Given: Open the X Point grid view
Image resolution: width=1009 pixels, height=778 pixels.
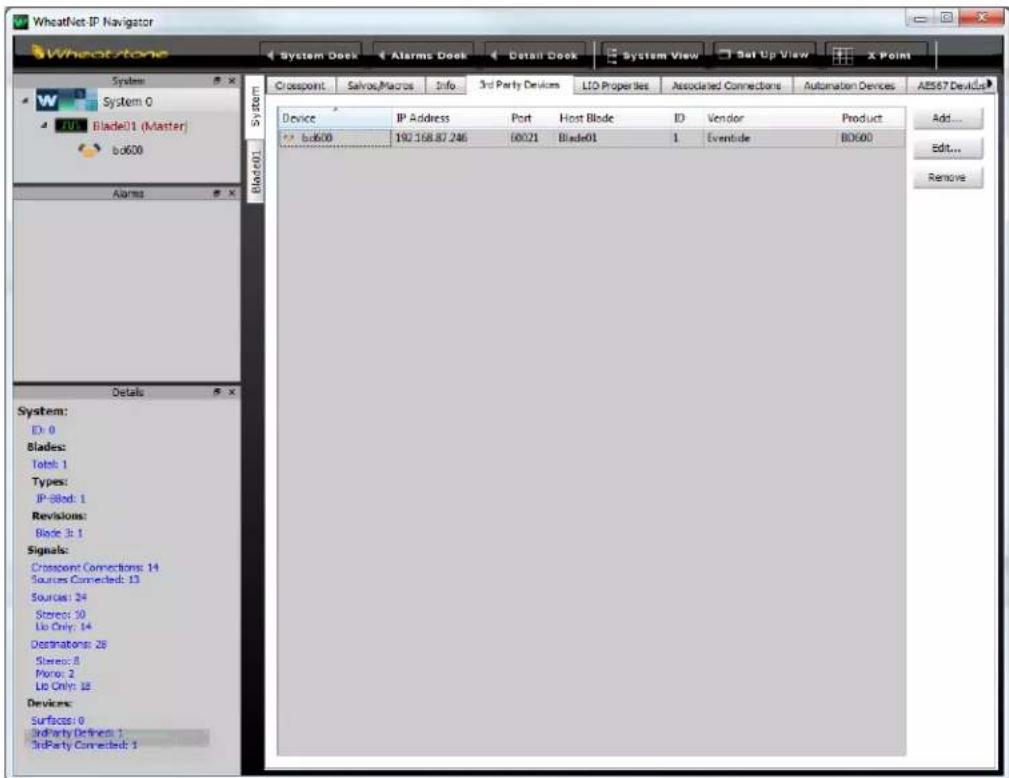Looking at the screenshot, I should (x=876, y=55).
